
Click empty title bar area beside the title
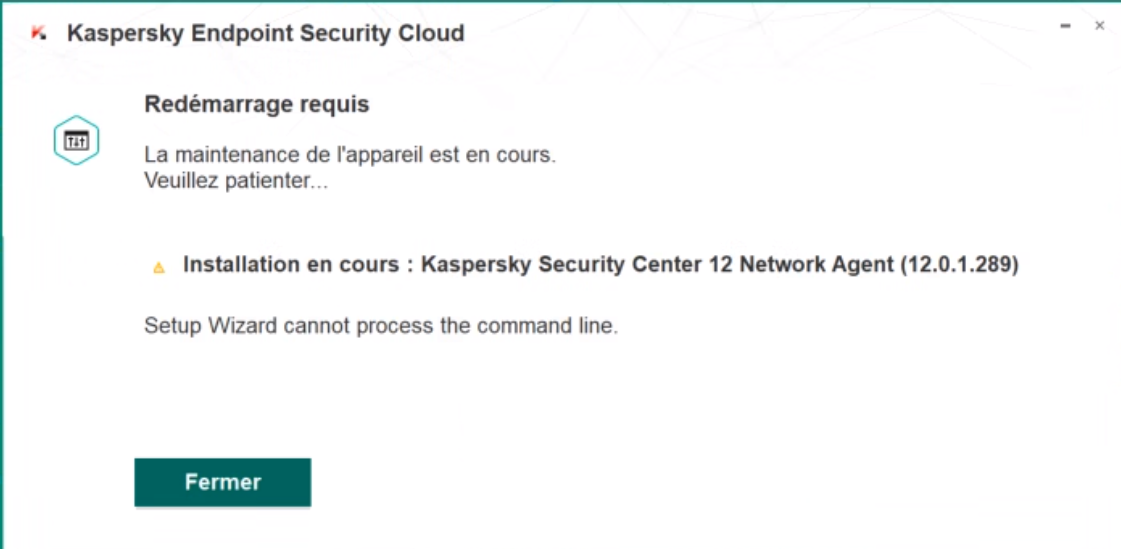click(x=750, y=33)
